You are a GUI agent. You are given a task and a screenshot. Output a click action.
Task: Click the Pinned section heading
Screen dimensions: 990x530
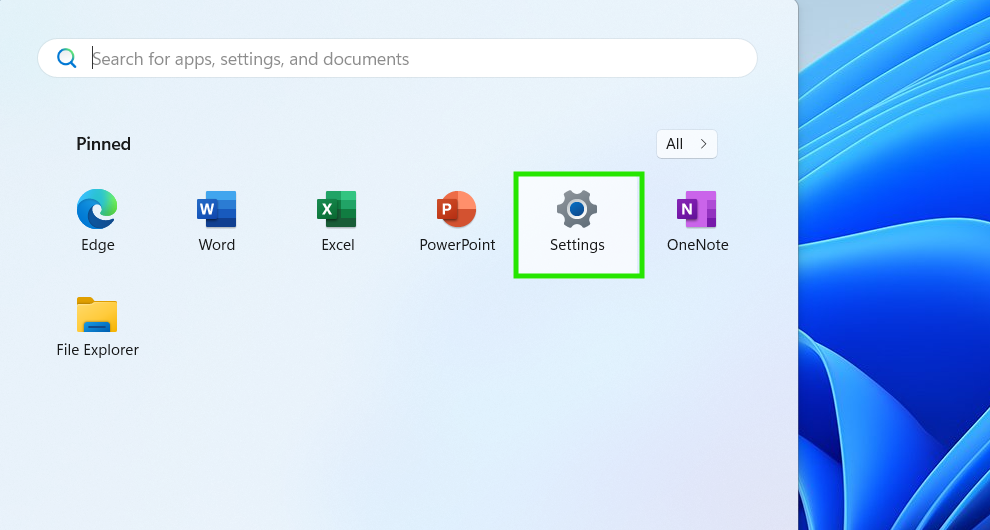[104, 144]
